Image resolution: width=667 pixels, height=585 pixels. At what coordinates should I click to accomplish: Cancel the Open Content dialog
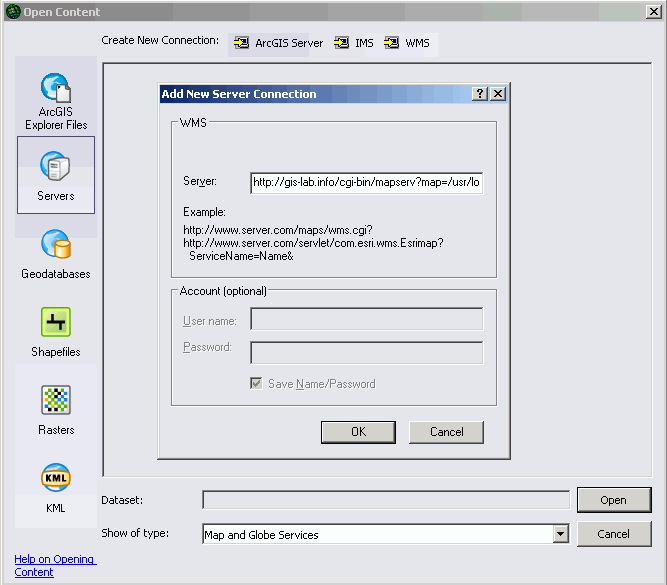[x=614, y=534]
